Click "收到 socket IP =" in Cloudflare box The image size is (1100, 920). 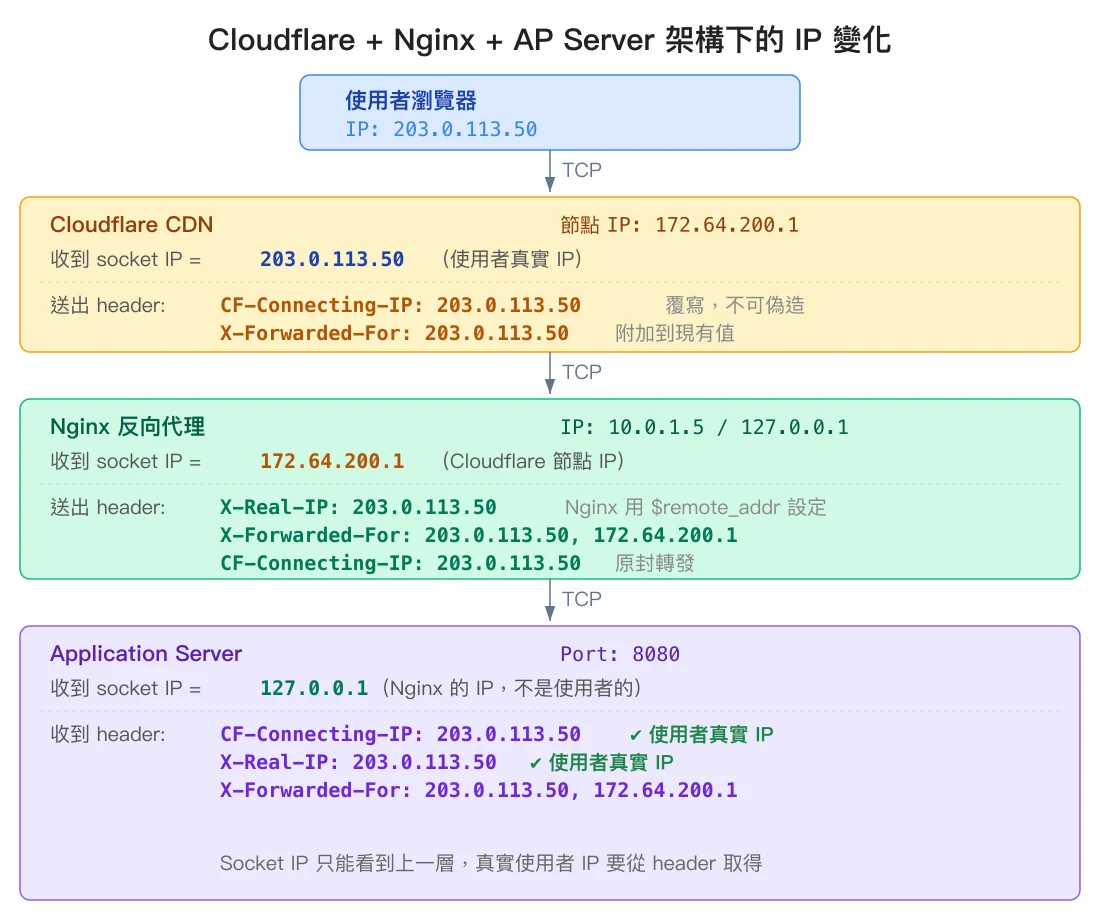click(x=126, y=259)
